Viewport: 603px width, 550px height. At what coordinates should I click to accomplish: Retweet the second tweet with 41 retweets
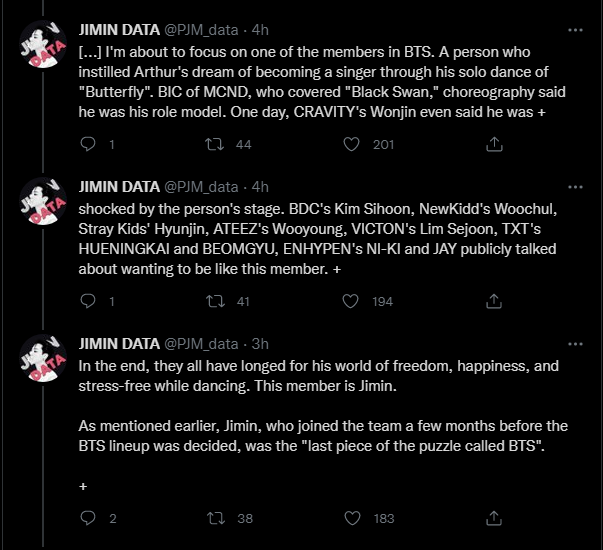(x=216, y=301)
